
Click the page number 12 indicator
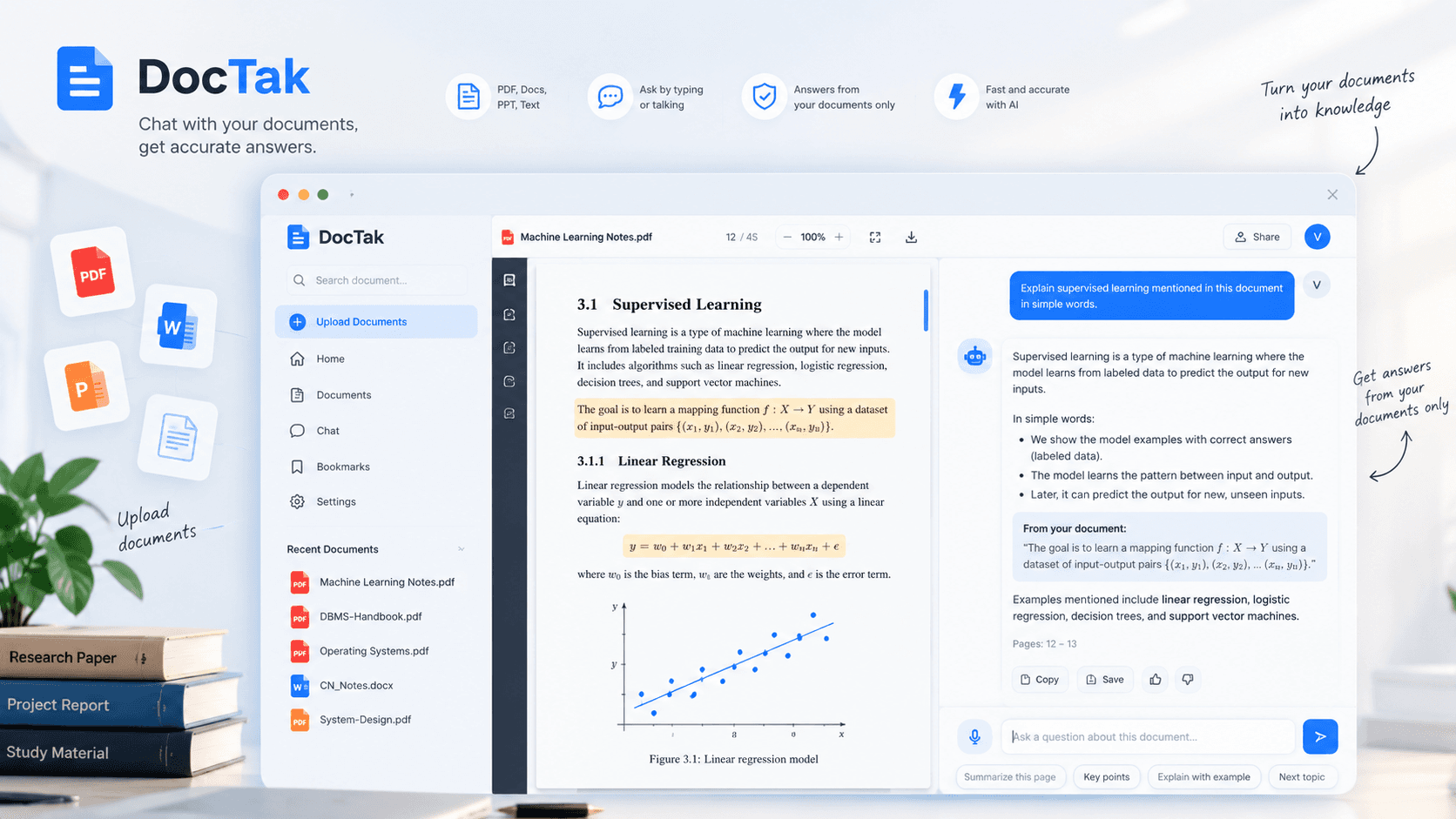click(731, 237)
